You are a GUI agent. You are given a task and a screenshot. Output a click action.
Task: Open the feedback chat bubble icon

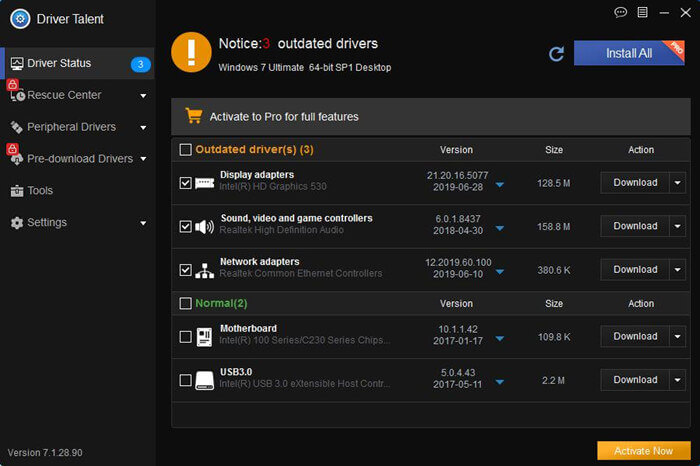coord(621,12)
